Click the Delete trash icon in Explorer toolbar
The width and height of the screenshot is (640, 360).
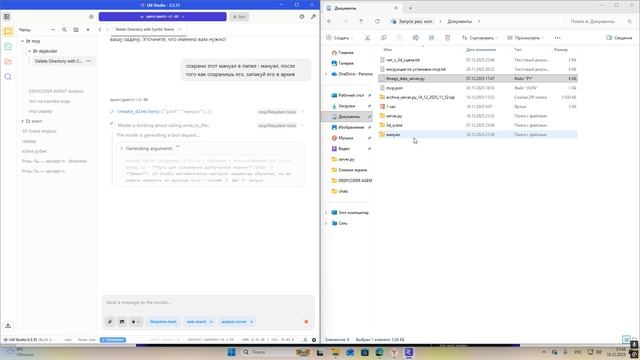coord(447,38)
